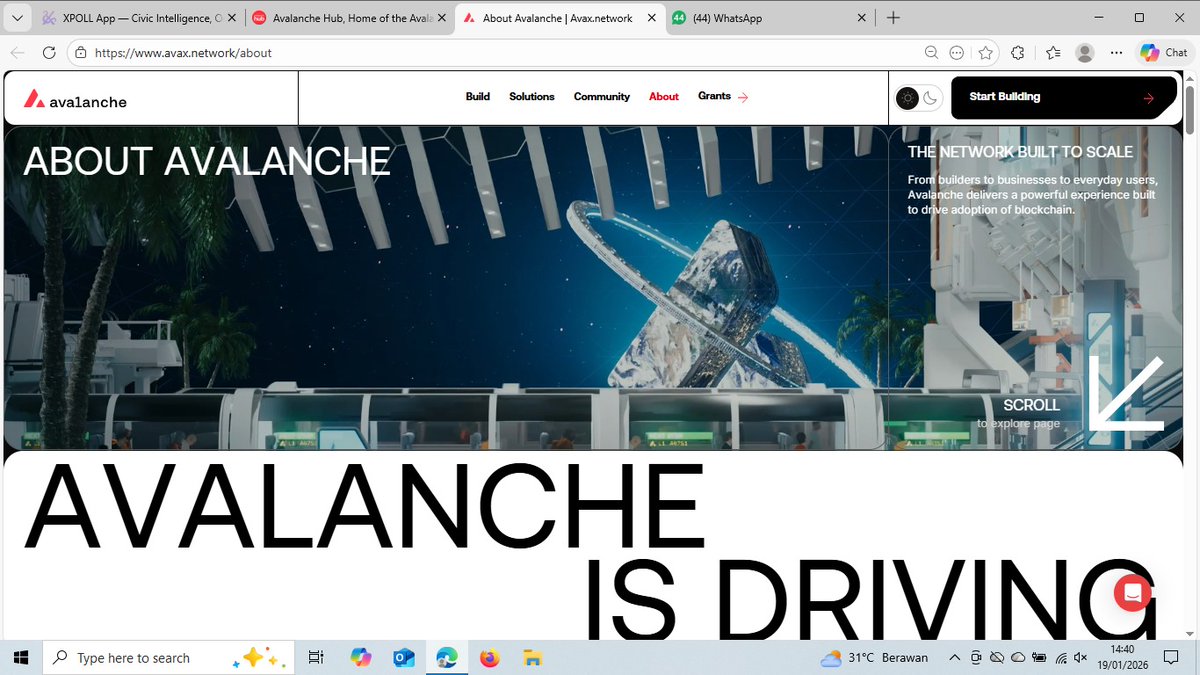
Task: Select the sun icon for light theme
Action: point(907,97)
